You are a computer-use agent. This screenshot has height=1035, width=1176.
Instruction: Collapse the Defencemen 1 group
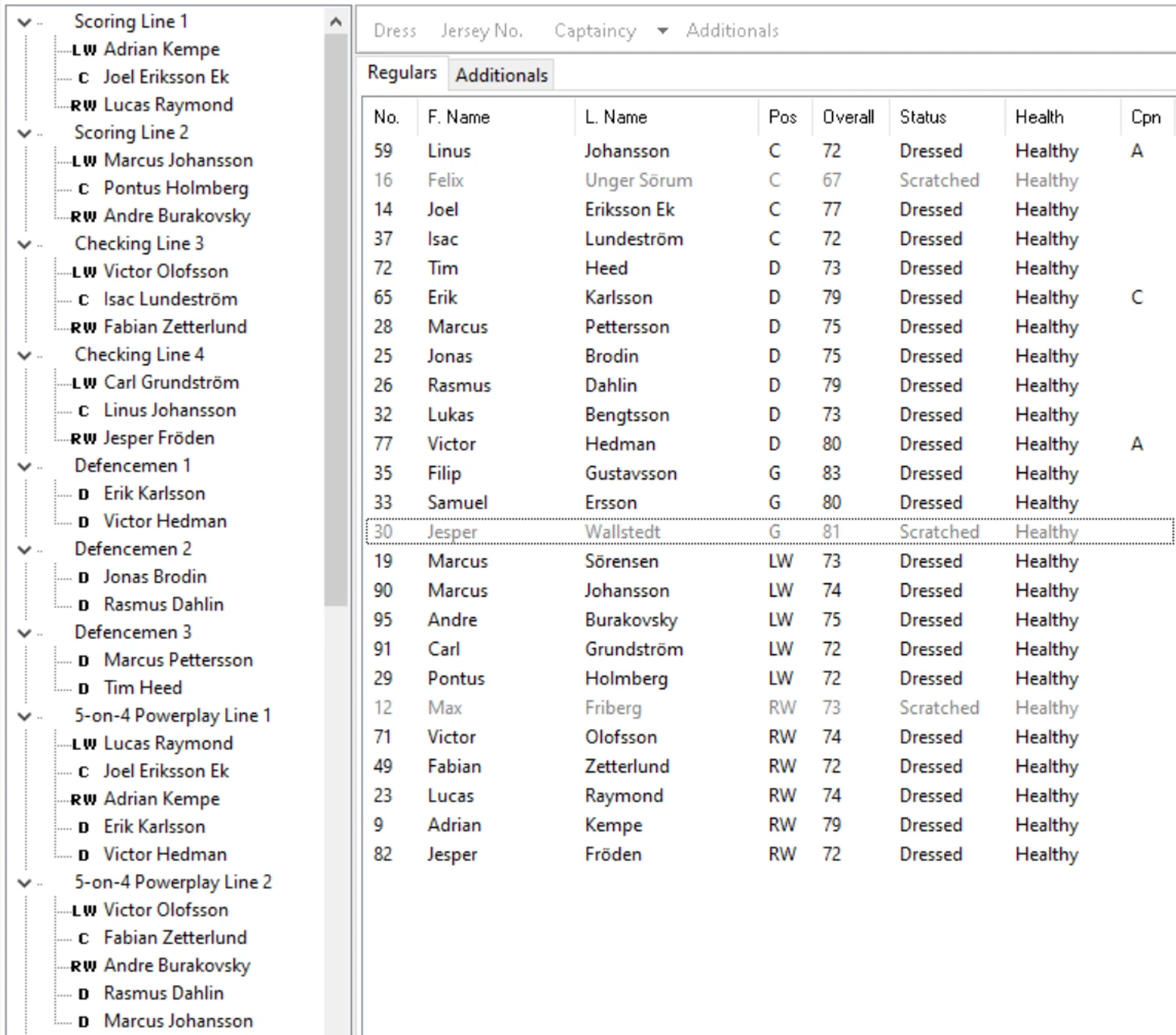[x=25, y=466]
